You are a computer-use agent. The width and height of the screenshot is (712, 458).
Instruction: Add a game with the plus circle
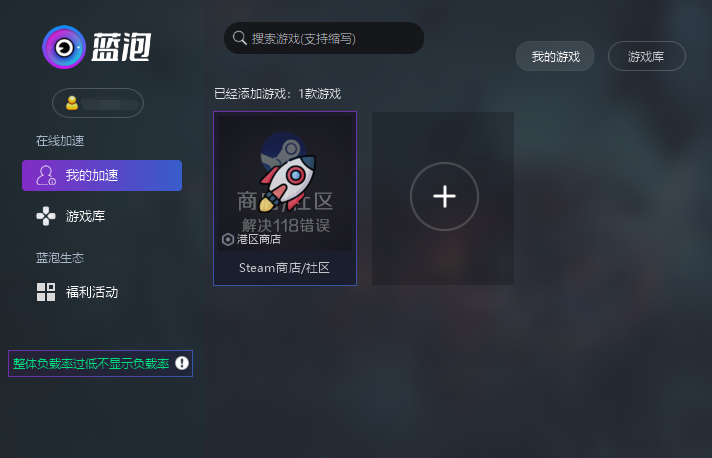tap(444, 197)
